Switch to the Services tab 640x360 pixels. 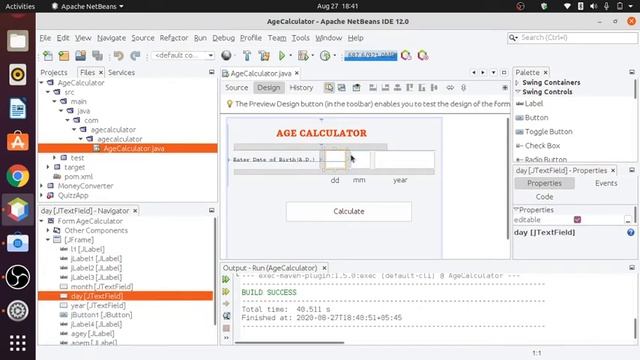pyautogui.click(x=121, y=73)
